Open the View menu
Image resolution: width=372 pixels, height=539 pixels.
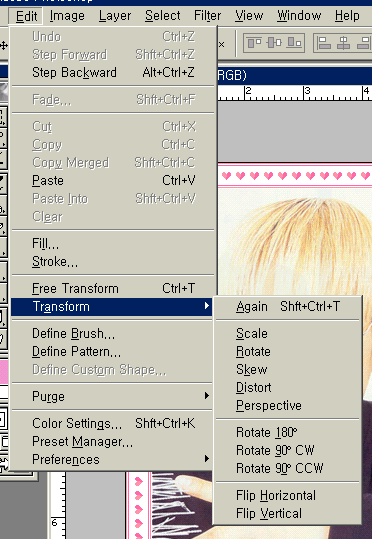pyautogui.click(x=249, y=16)
